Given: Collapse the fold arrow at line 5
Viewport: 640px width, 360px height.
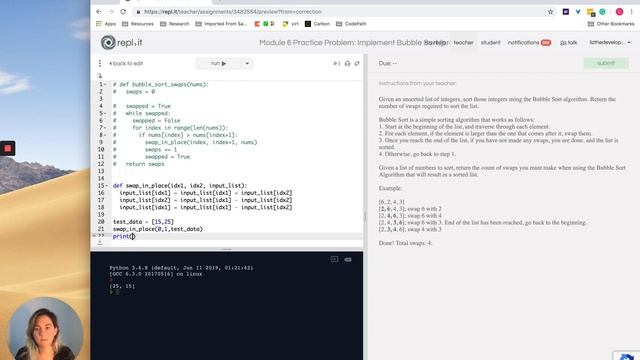Looking at the screenshot, I should point(105,113).
